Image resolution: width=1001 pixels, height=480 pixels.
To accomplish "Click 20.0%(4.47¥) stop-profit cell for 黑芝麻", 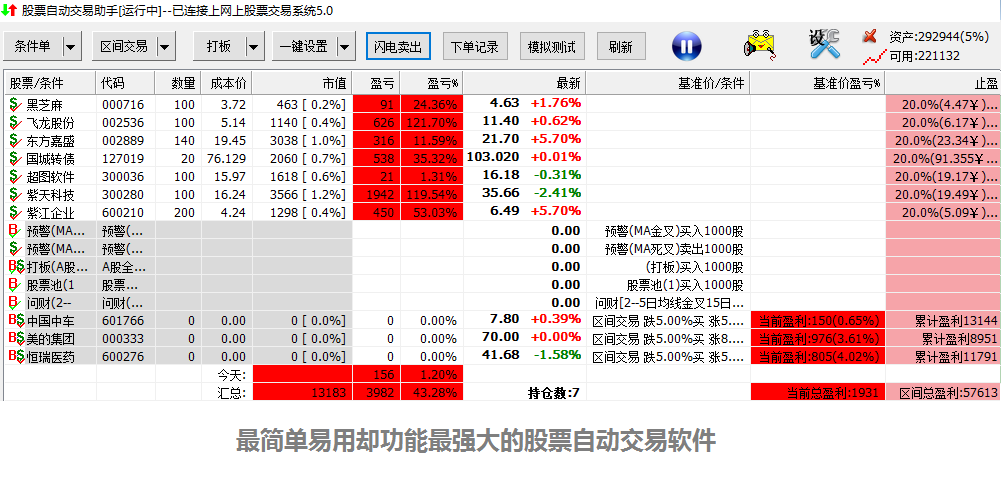I will (x=943, y=104).
